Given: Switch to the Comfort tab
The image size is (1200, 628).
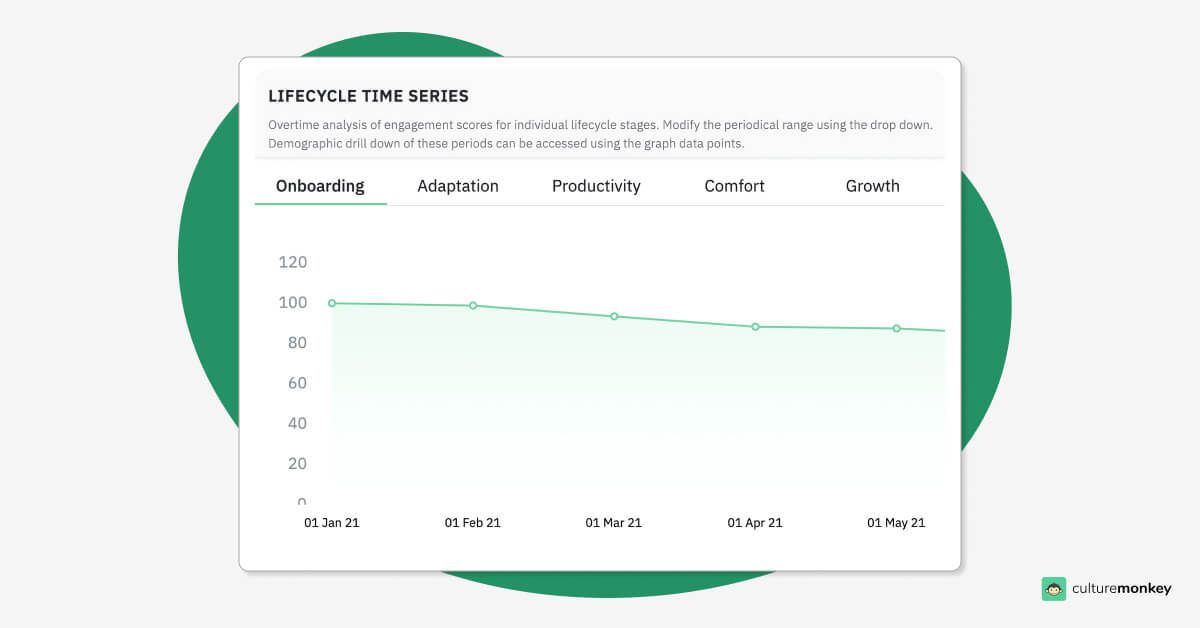Looking at the screenshot, I should pos(734,186).
